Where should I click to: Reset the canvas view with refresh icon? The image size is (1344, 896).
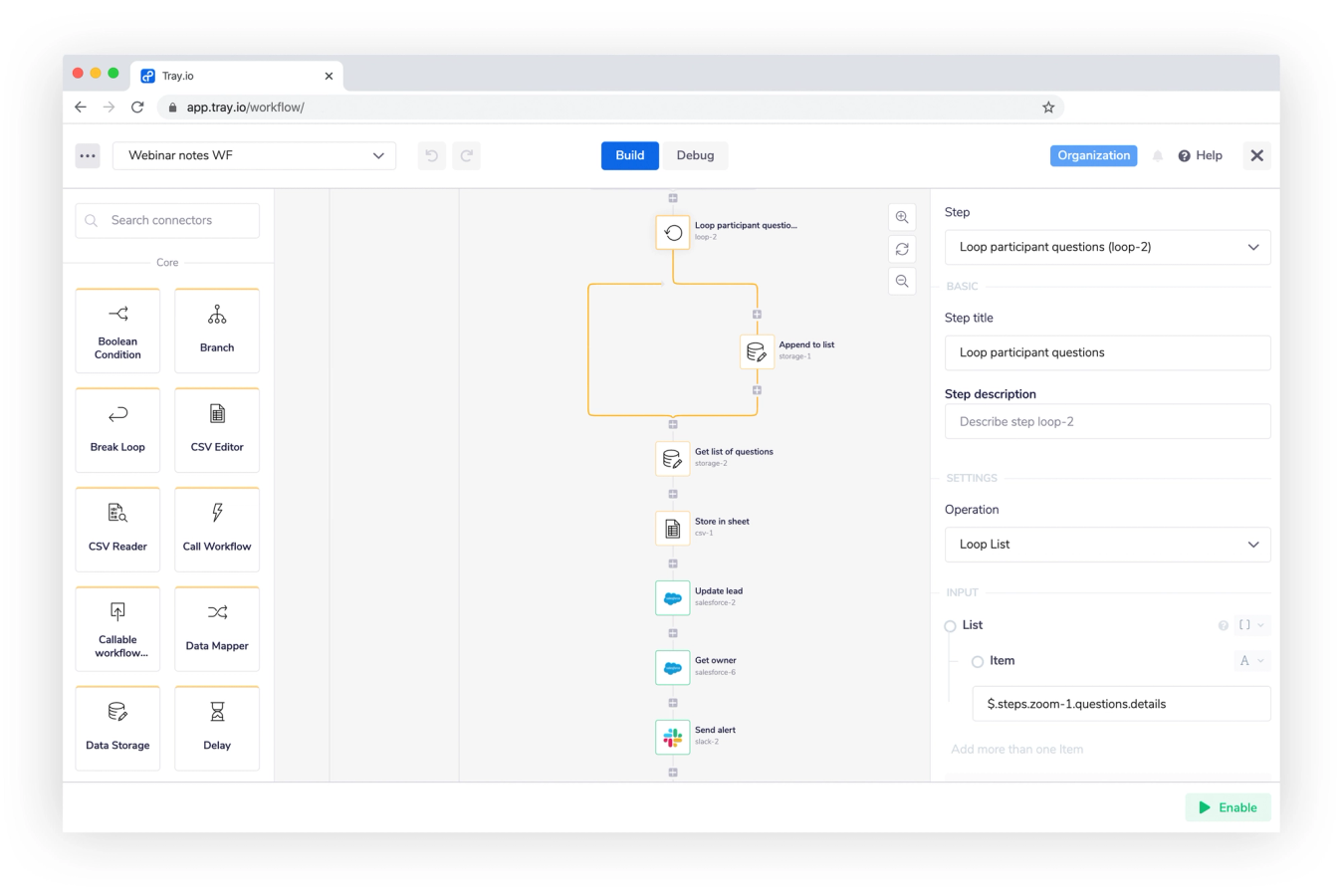click(x=902, y=249)
